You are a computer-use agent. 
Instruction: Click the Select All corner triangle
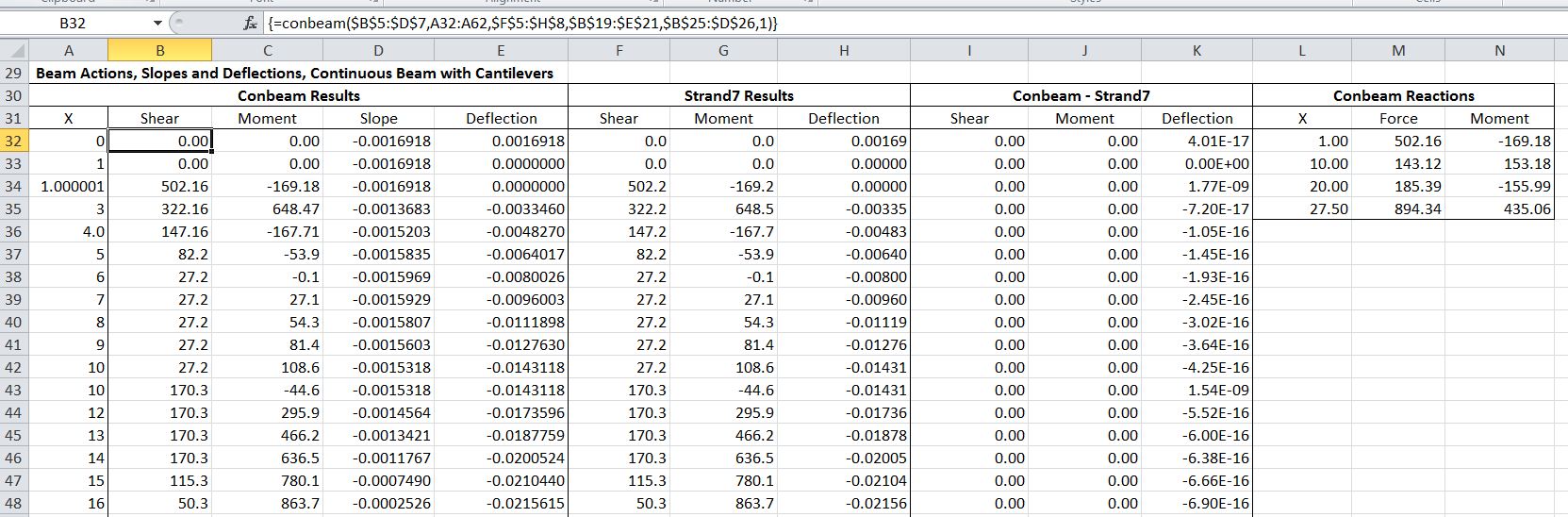tap(13, 51)
